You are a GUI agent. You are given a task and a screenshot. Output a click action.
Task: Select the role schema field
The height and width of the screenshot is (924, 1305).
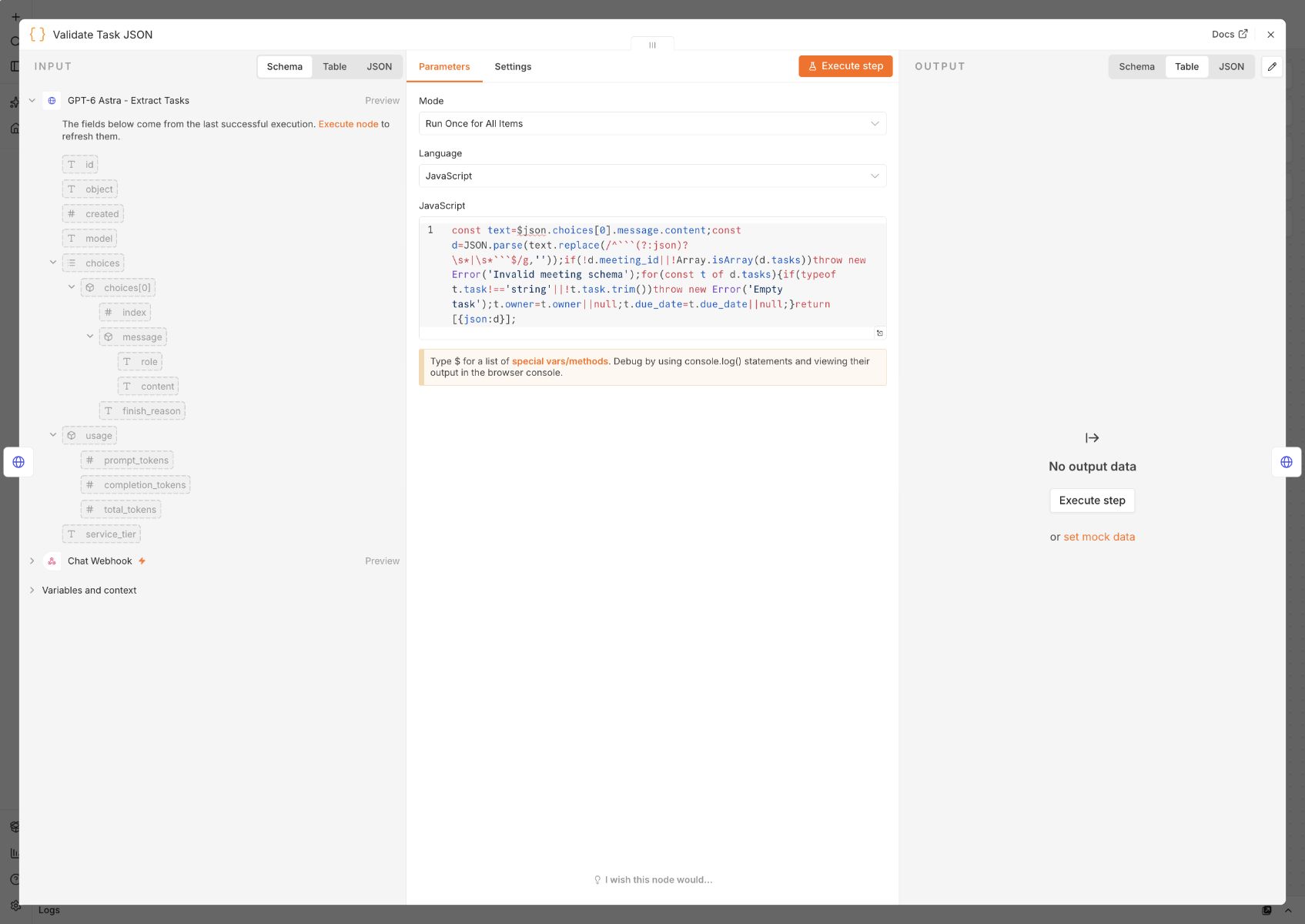(x=140, y=362)
